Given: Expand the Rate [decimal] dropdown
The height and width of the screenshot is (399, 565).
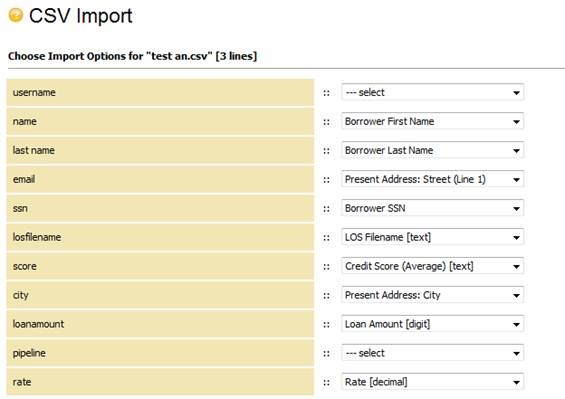Looking at the screenshot, I should point(432,382).
